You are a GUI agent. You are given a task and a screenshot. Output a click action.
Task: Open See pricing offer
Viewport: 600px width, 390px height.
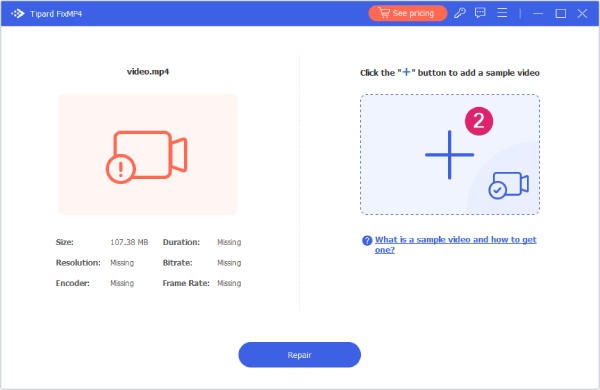[408, 13]
